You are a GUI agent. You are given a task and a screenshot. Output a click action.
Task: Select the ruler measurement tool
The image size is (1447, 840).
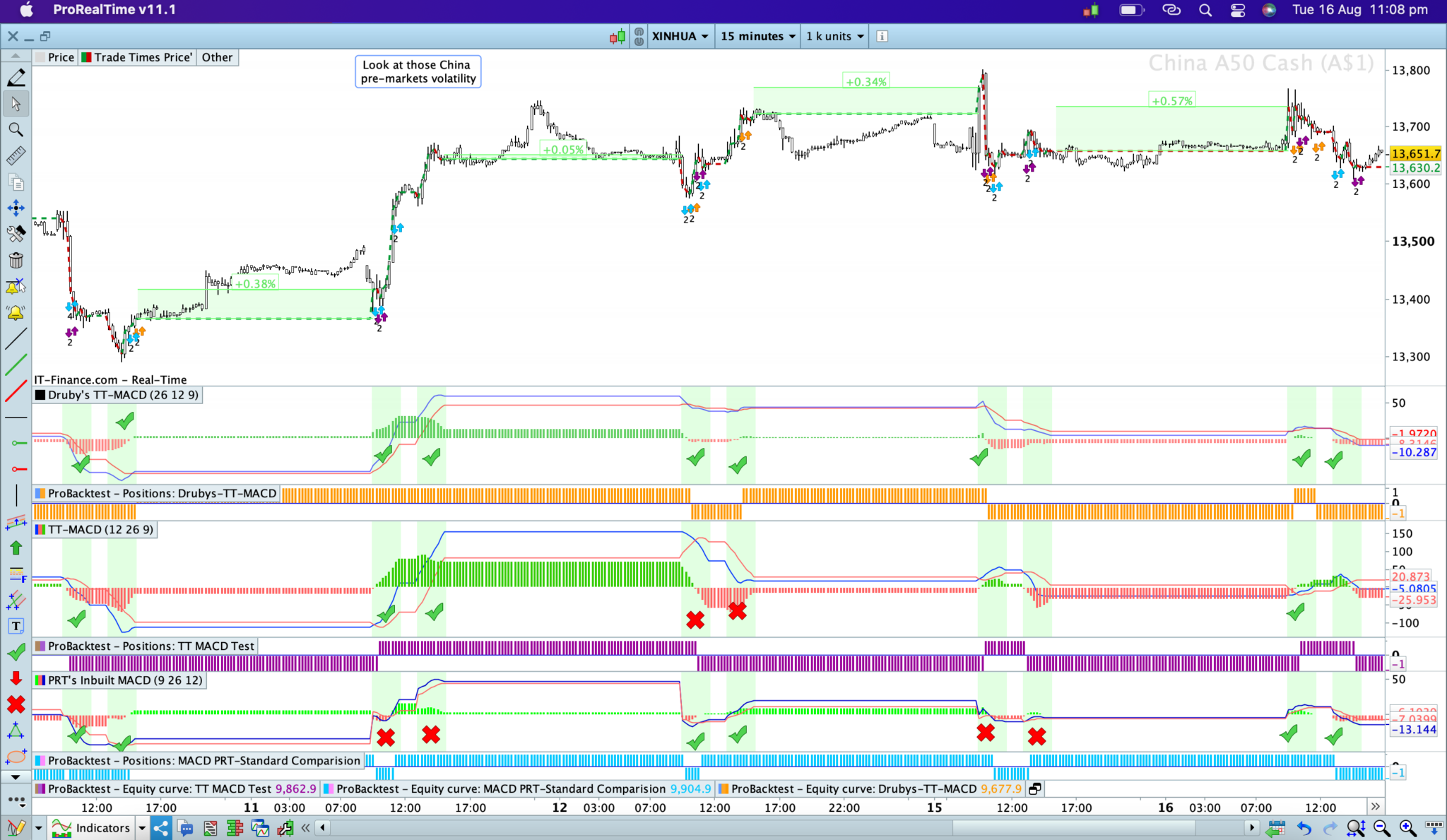(16, 156)
